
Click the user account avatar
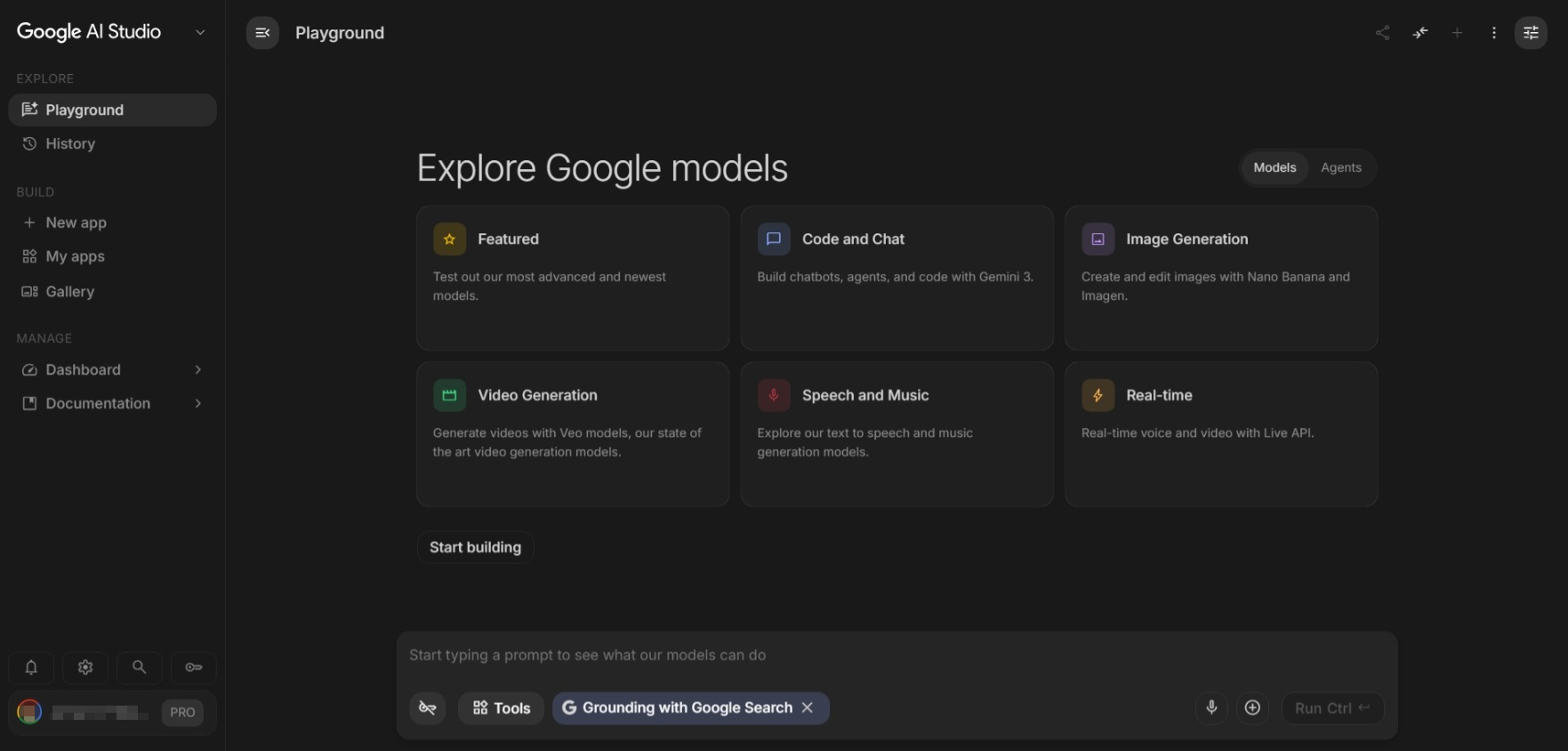pyautogui.click(x=29, y=712)
